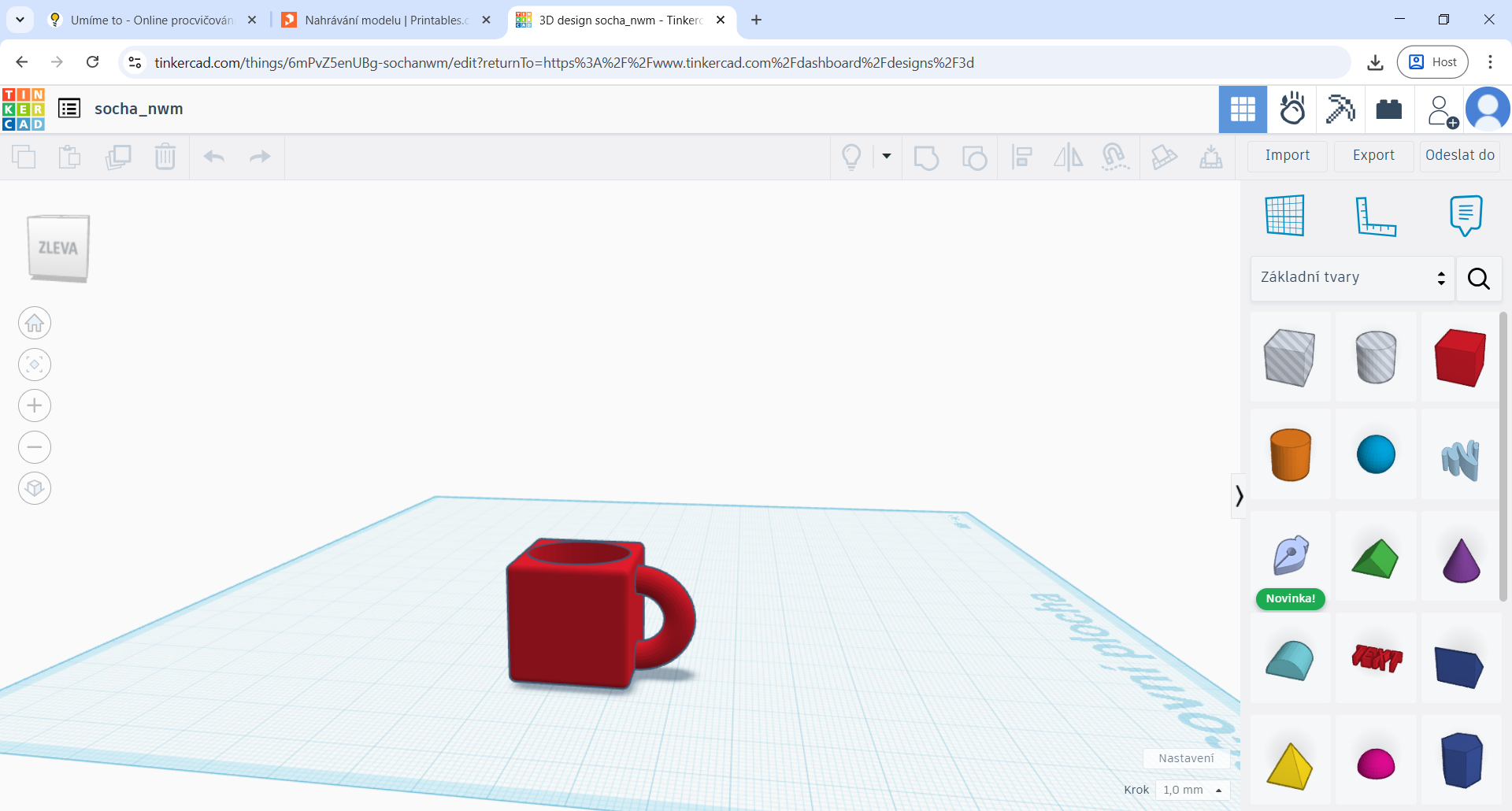Open the Export button
Image resolution: width=1512 pixels, height=811 pixels.
(x=1373, y=156)
